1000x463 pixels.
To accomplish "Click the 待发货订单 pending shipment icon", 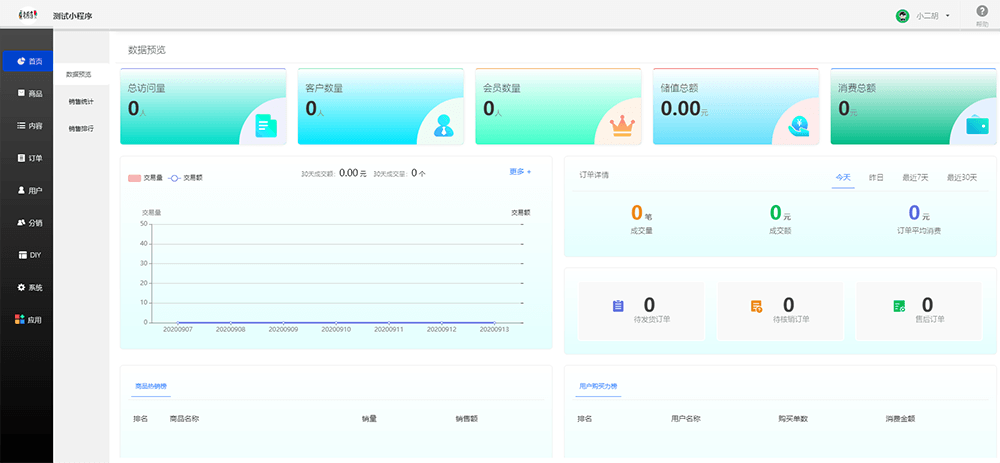I will pyautogui.click(x=617, y=305).
